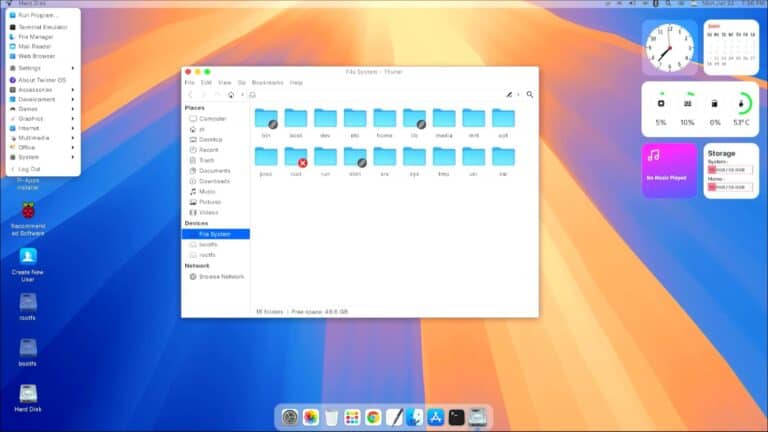The height and width of the screenshot is (432, 768).
Task: Click Browse Network in the sidebar
Action: [x=216, y=277]
